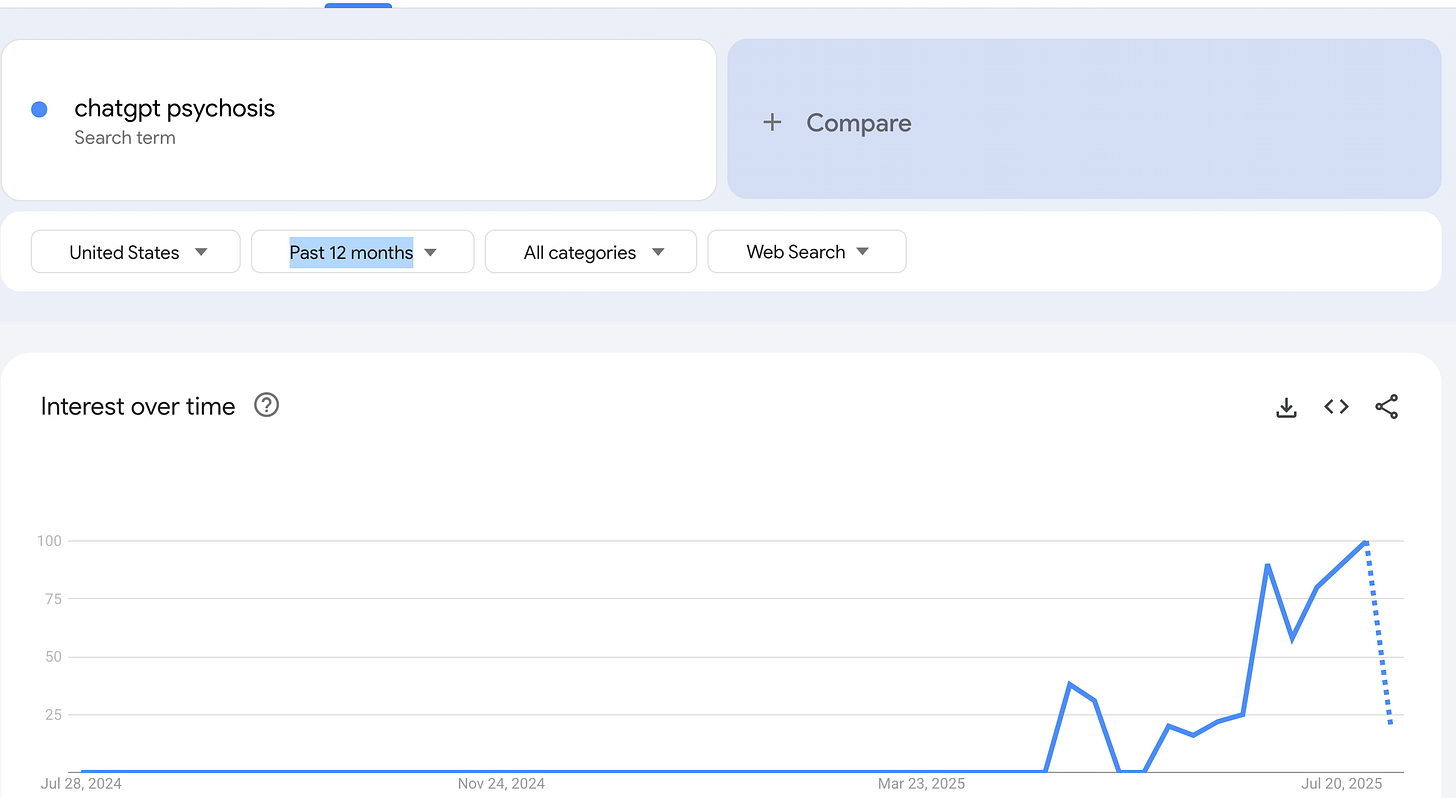Share the Interest over time chart

pos(1386,407)
